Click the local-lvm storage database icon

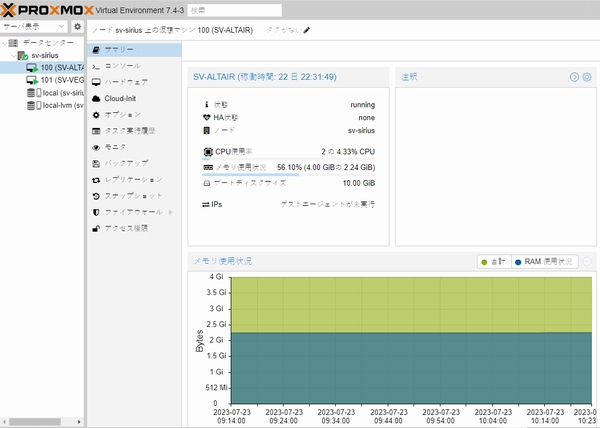(x=31, y=105)
